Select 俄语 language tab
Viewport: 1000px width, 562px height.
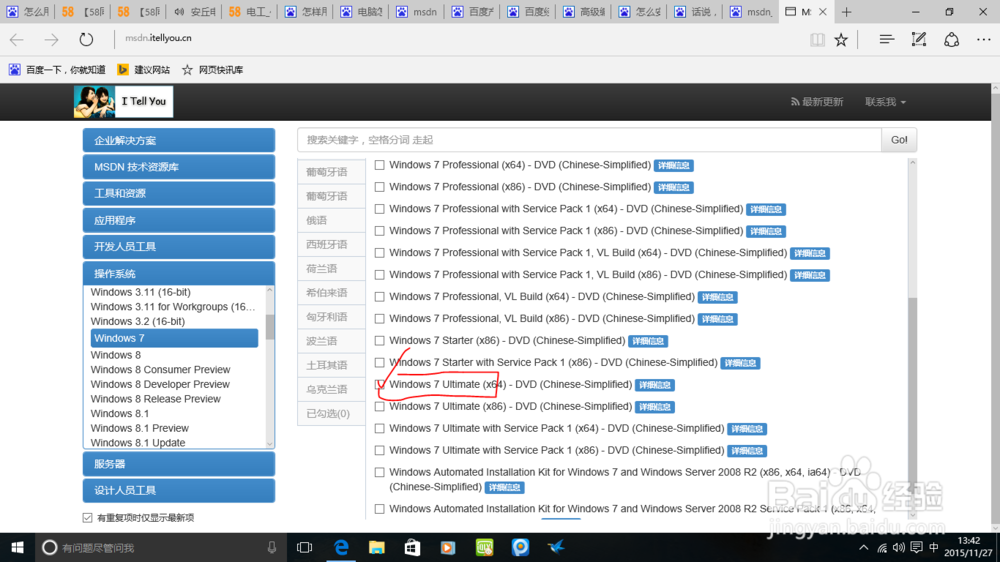(x=331, y=220)
